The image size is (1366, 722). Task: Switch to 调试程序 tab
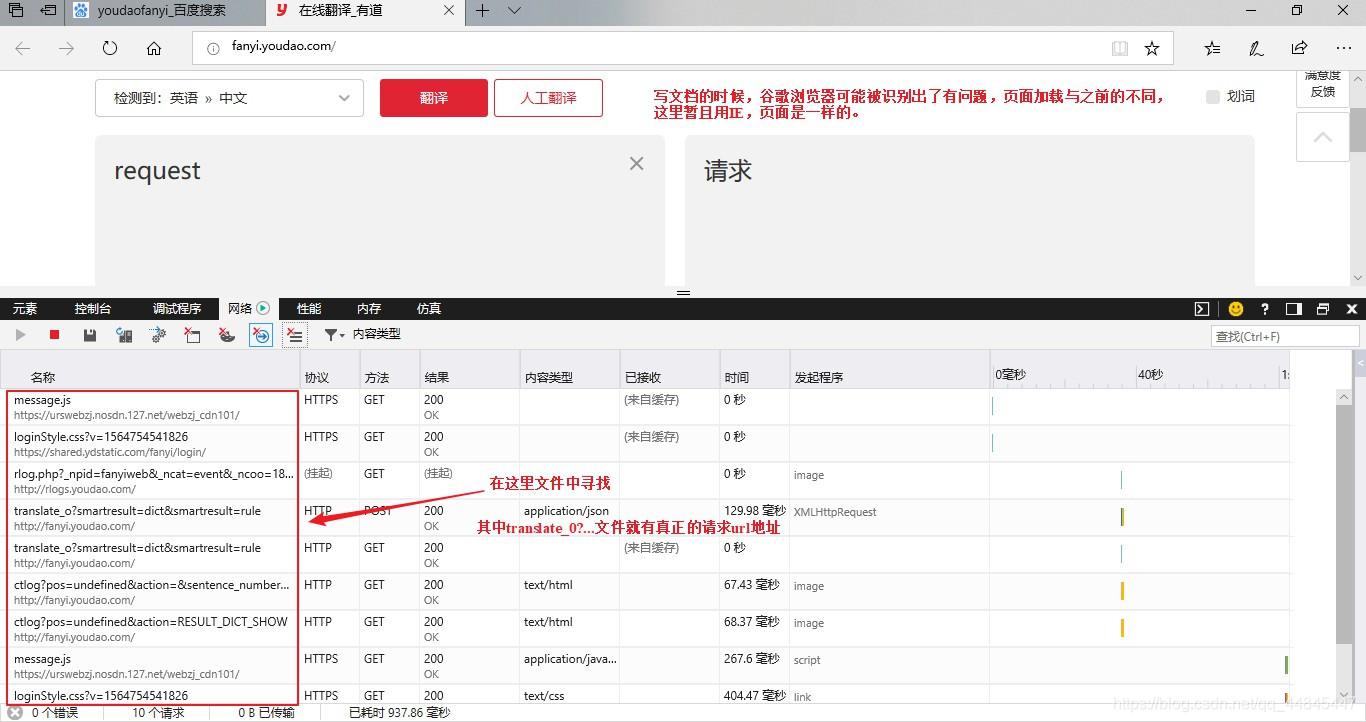[177, 309]
